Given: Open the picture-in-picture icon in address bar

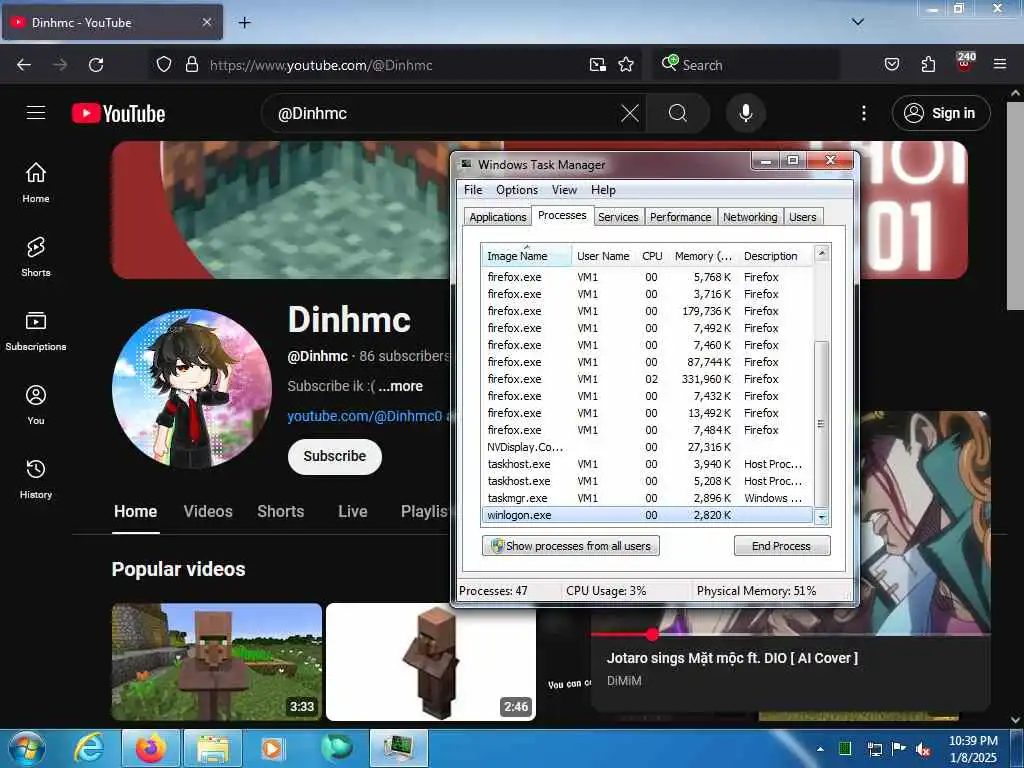Looking at the screenshot, I should pos(598,65).
